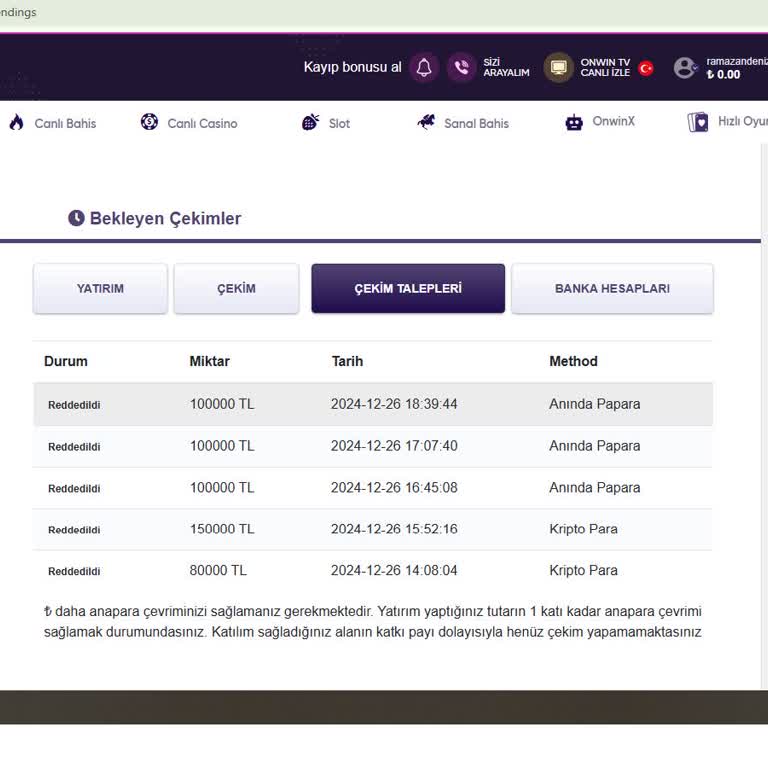This screenshot has width=768, height=768.
Task: Click the date 2024-12-26 14:08:04
Action: 394,571
